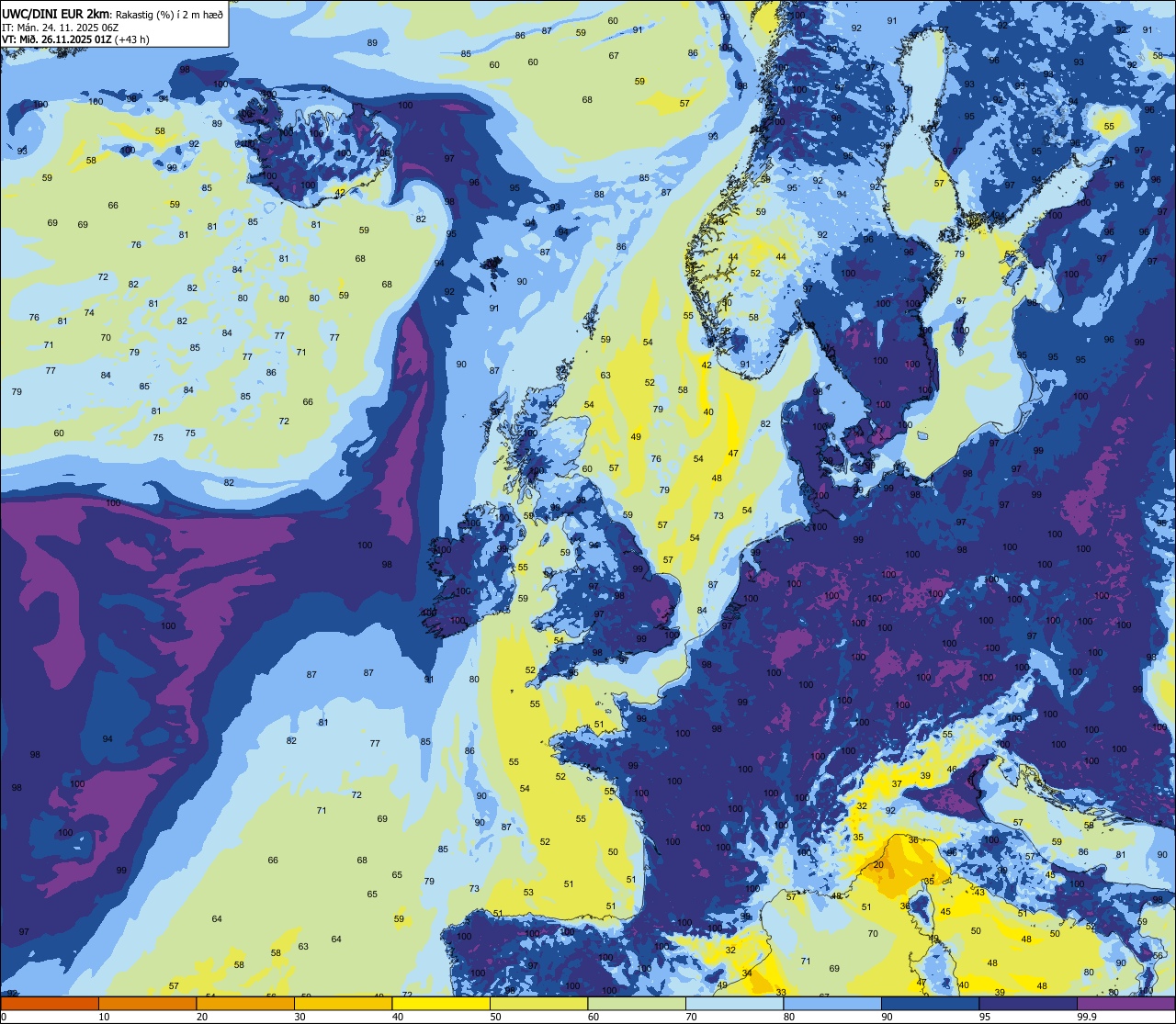Click the humidity value '74' on the map

[89, 312]
